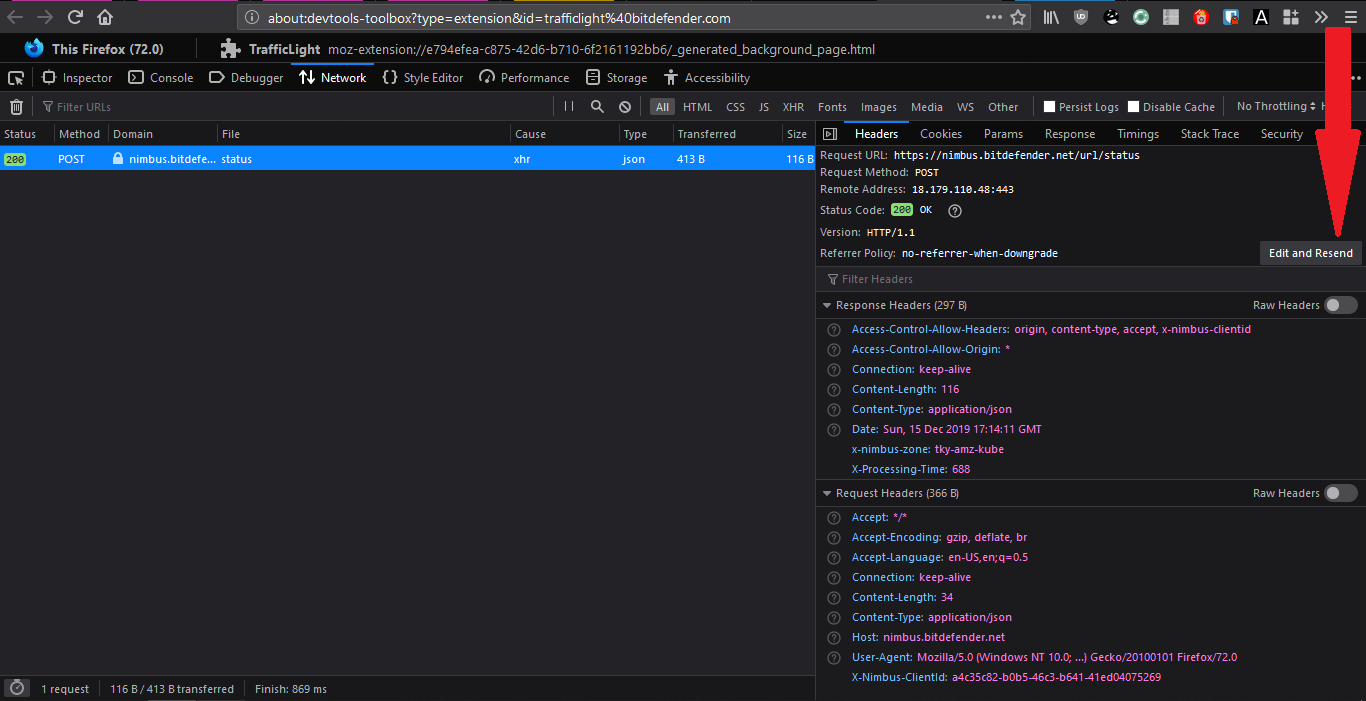Open the Response details tab

(1070, 134)
